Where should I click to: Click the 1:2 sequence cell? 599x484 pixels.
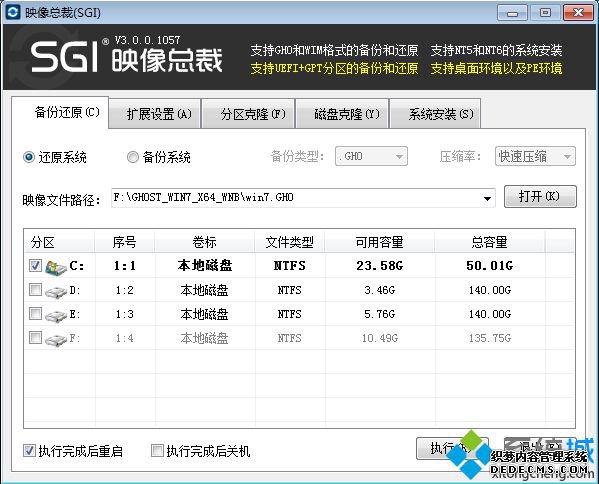tap(125, 290)
